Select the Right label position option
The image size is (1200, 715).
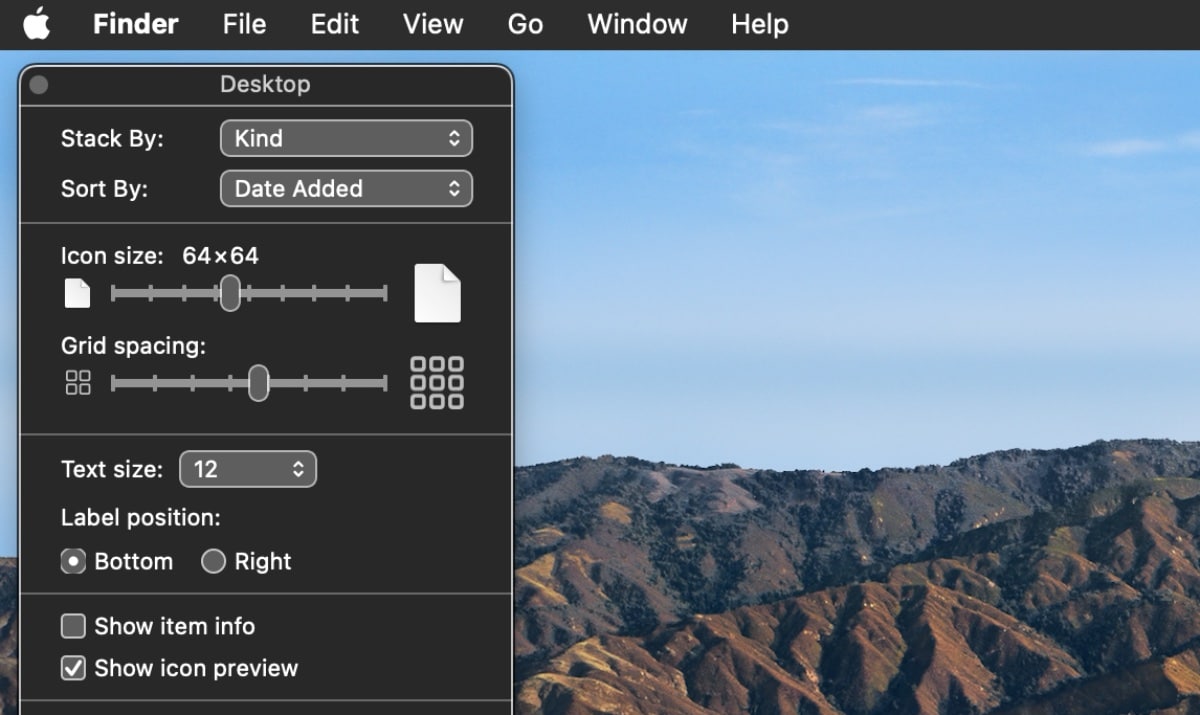[213, 562]
